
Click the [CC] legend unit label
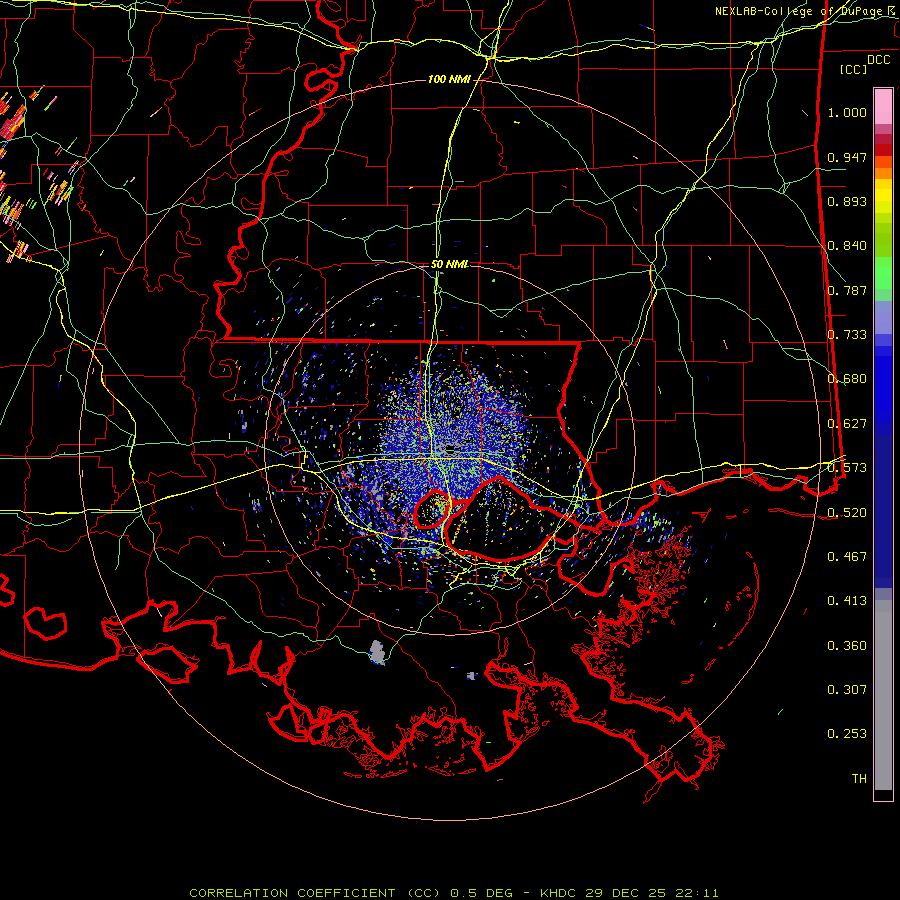coord(854,69)
